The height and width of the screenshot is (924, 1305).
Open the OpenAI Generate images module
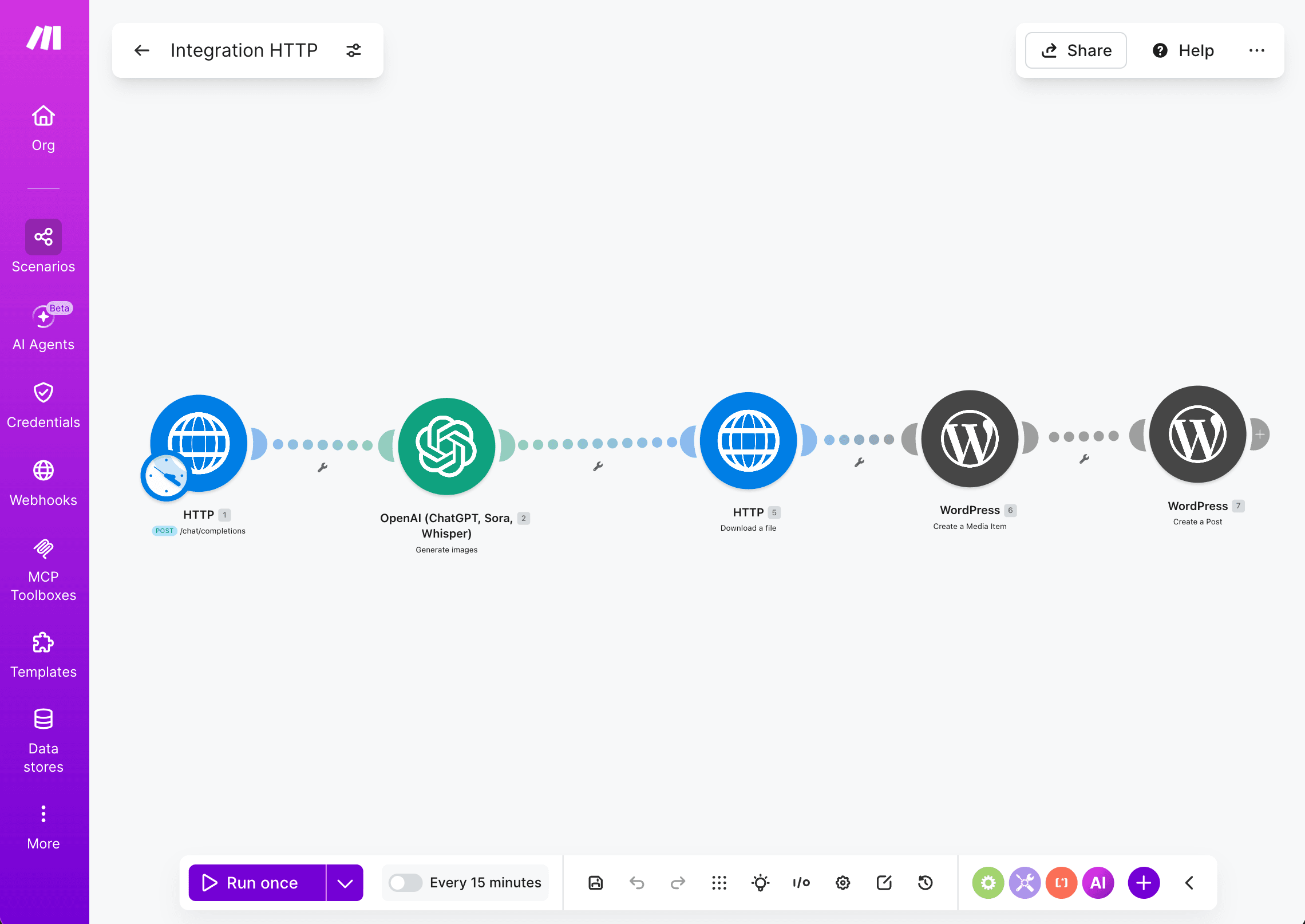[446, 447]
